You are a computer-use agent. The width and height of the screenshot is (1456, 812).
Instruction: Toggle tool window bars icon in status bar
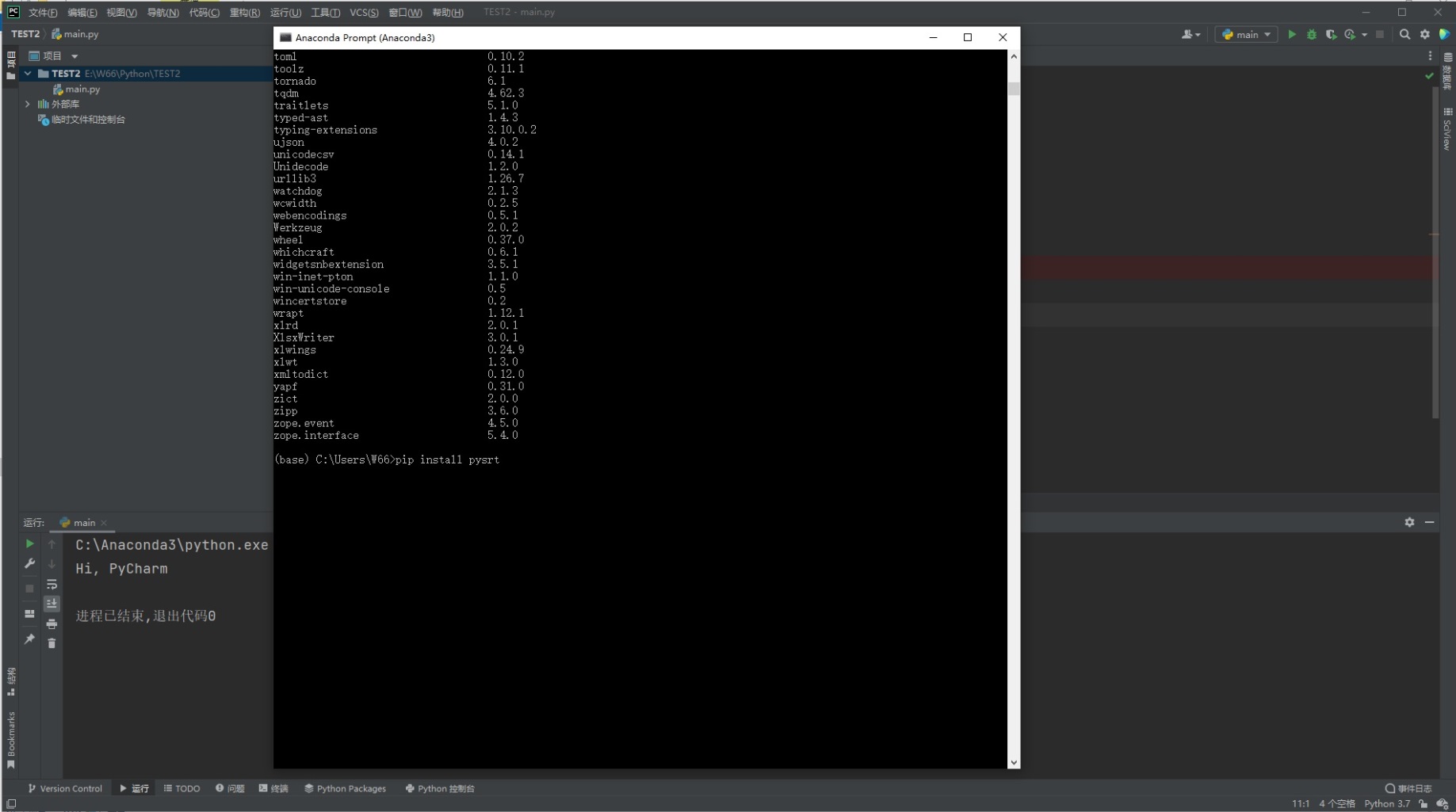pos(11,803)
